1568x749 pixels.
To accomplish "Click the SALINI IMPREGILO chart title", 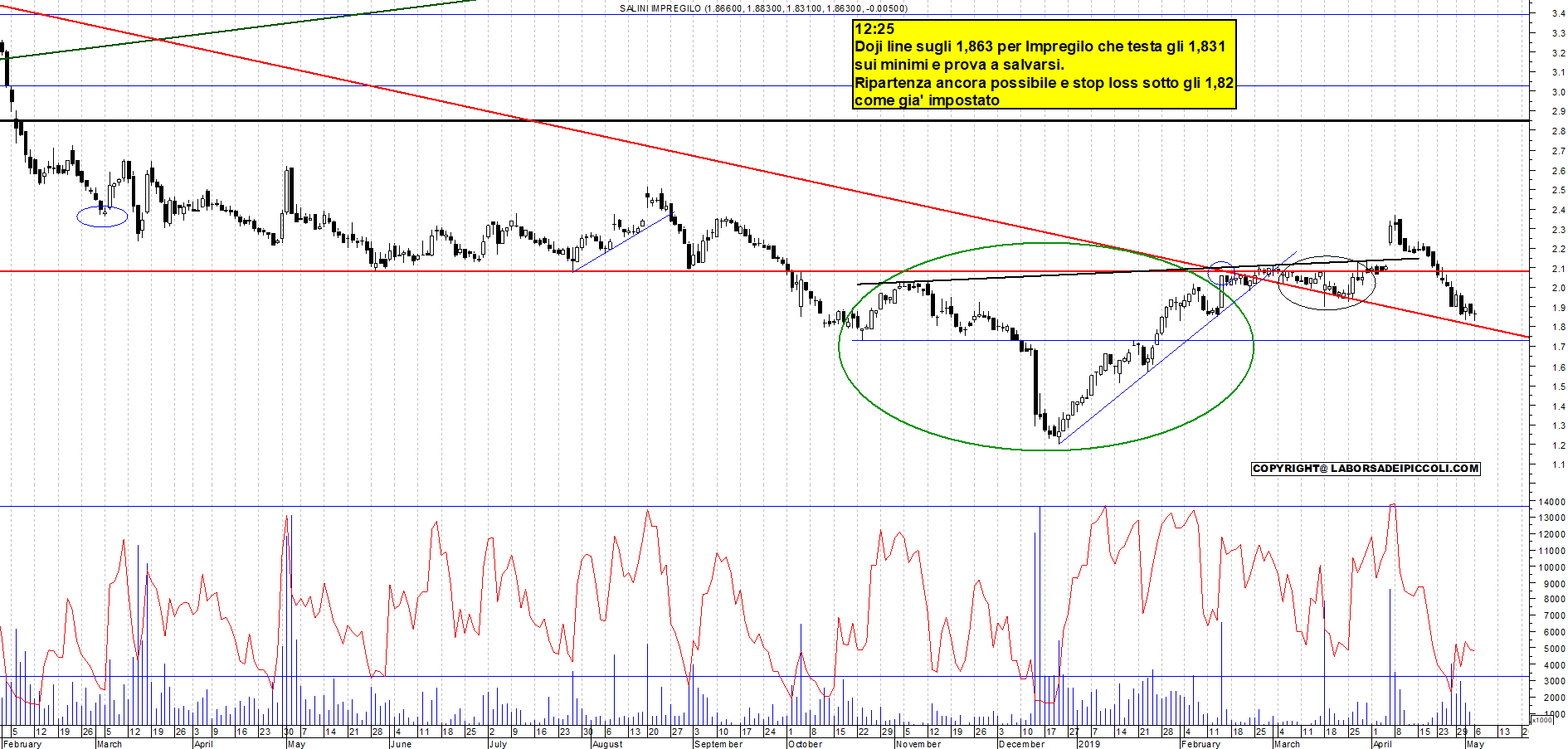I will 763,8.
